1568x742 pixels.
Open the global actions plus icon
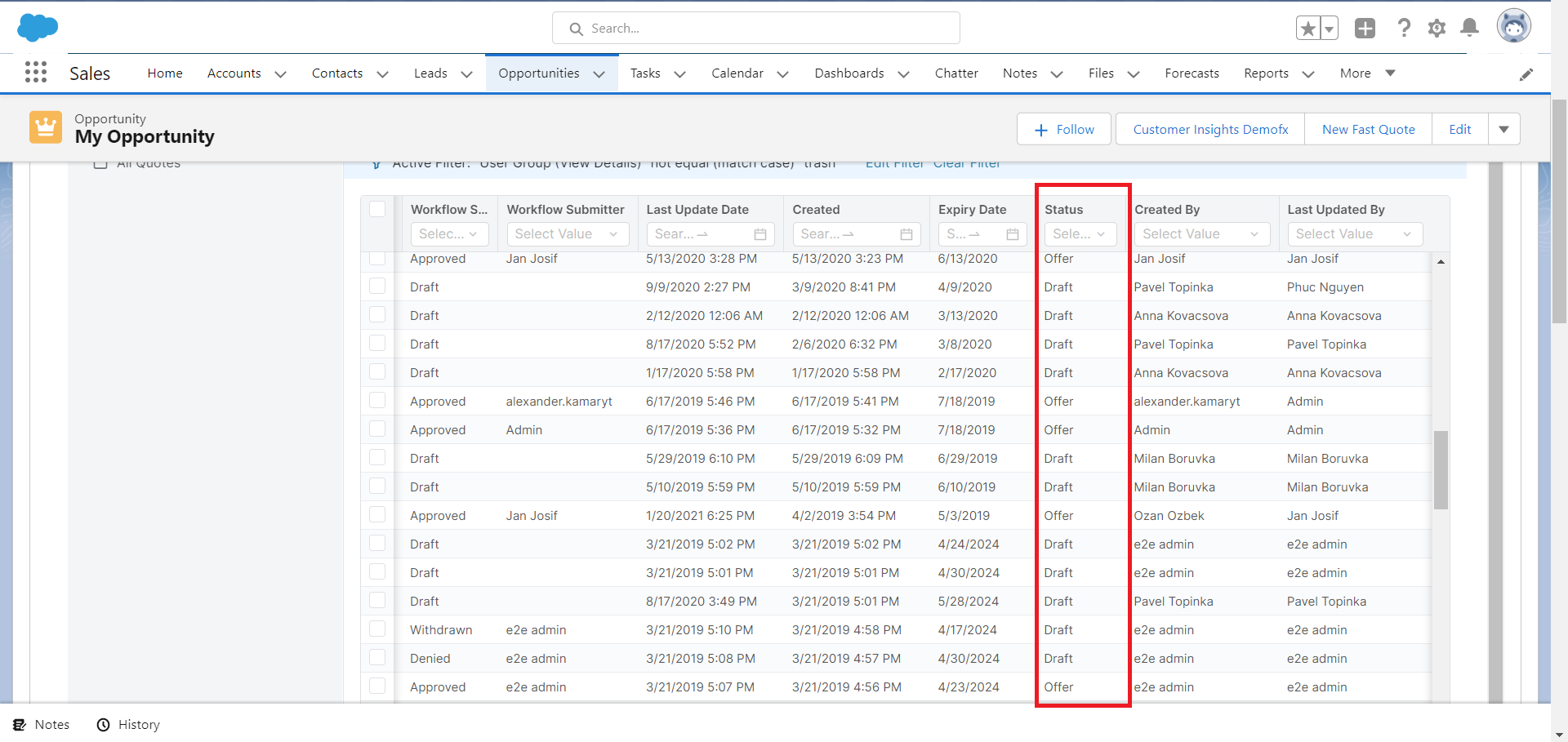1365,29
